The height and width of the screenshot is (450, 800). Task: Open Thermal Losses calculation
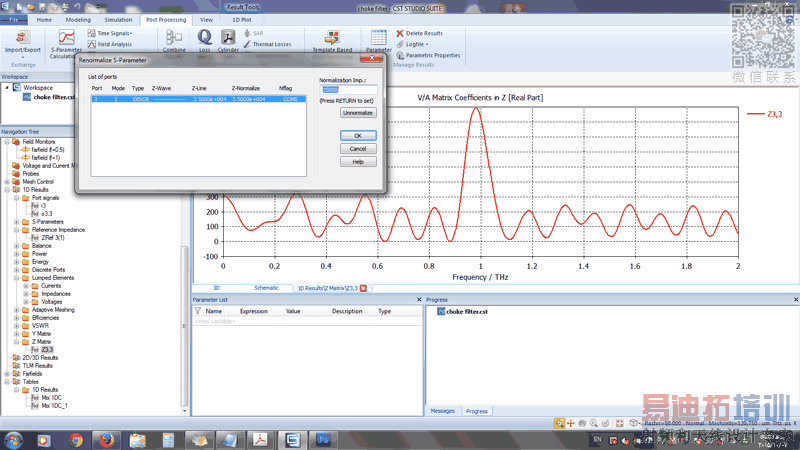click(267, 44)
